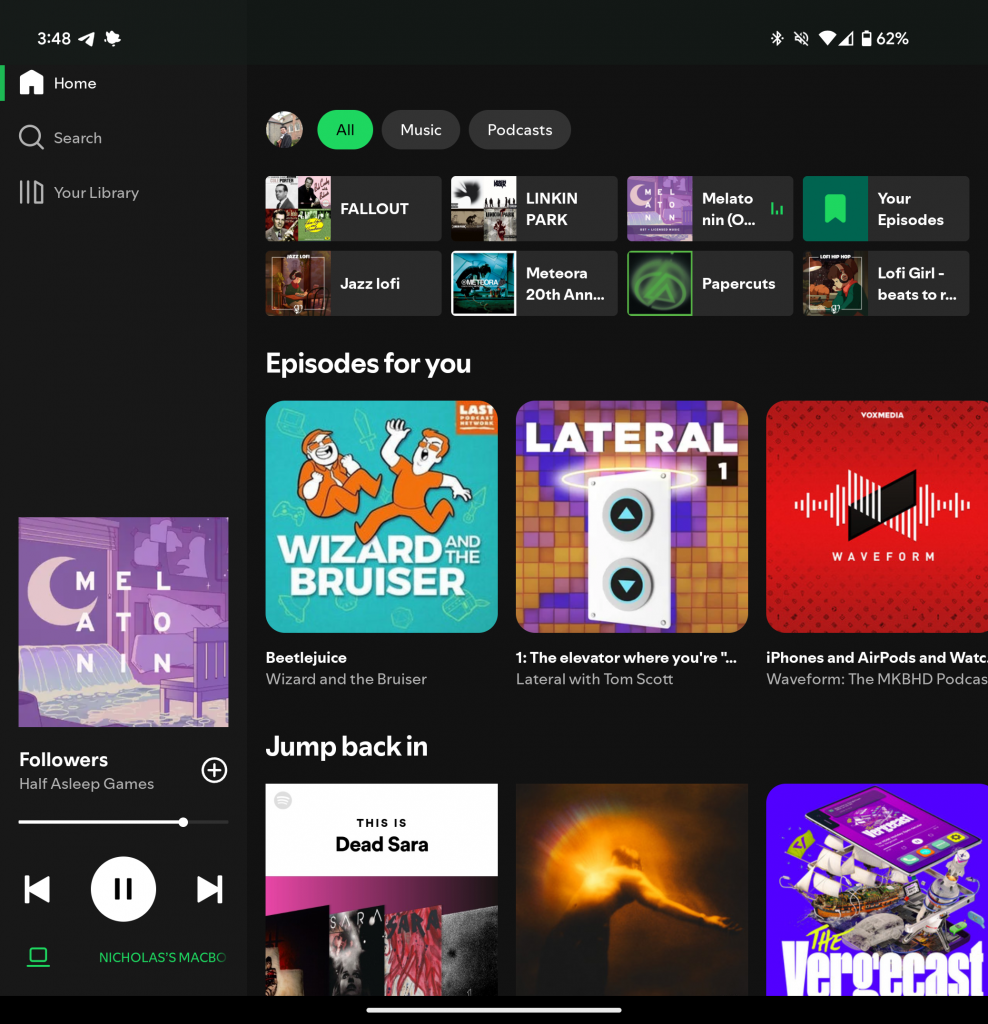Open Wizard and the Bruiser cover
Viewport: 988px width, 1024px height.
click(381, 517)
